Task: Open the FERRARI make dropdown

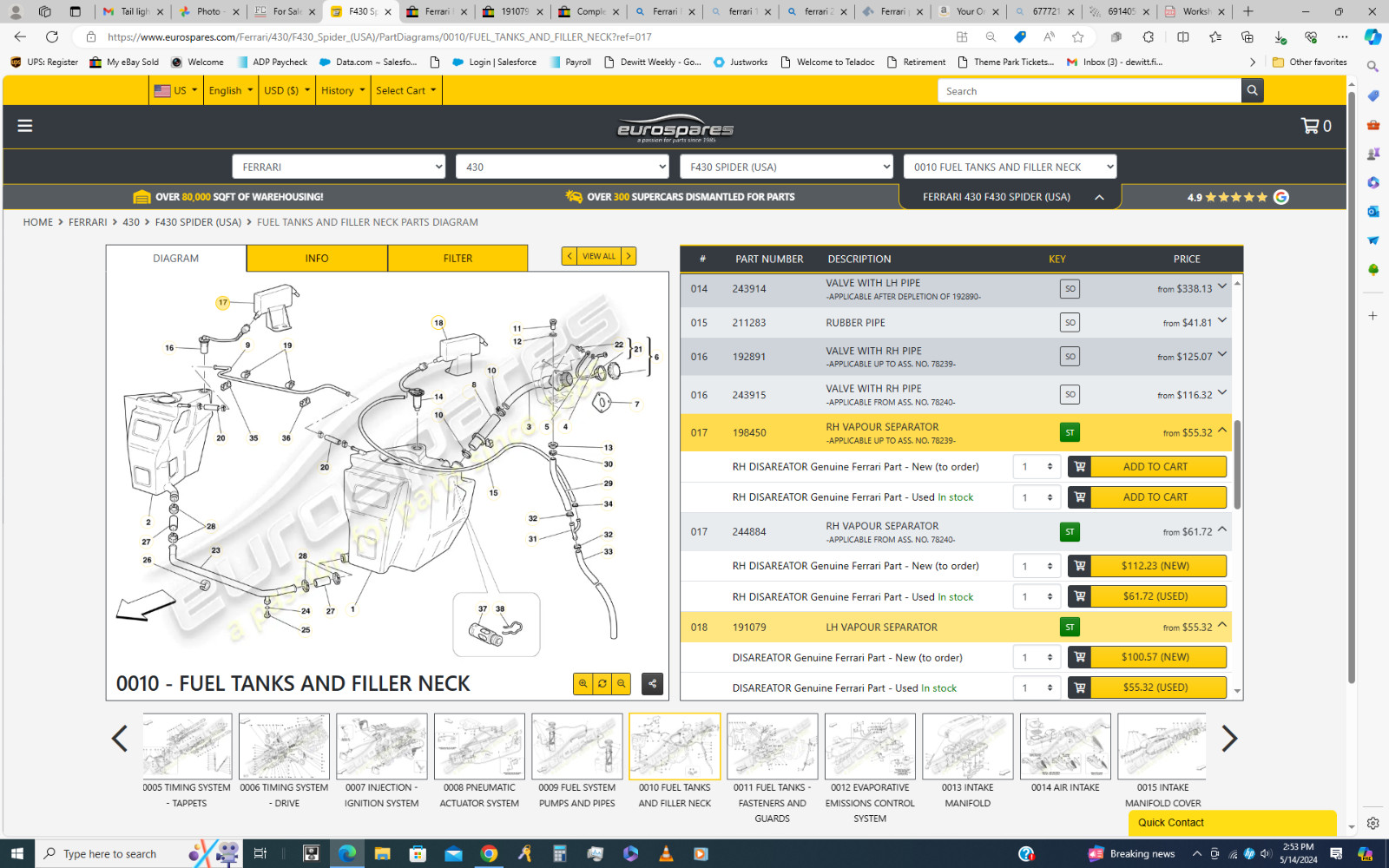Action: (x=339, y=167)
